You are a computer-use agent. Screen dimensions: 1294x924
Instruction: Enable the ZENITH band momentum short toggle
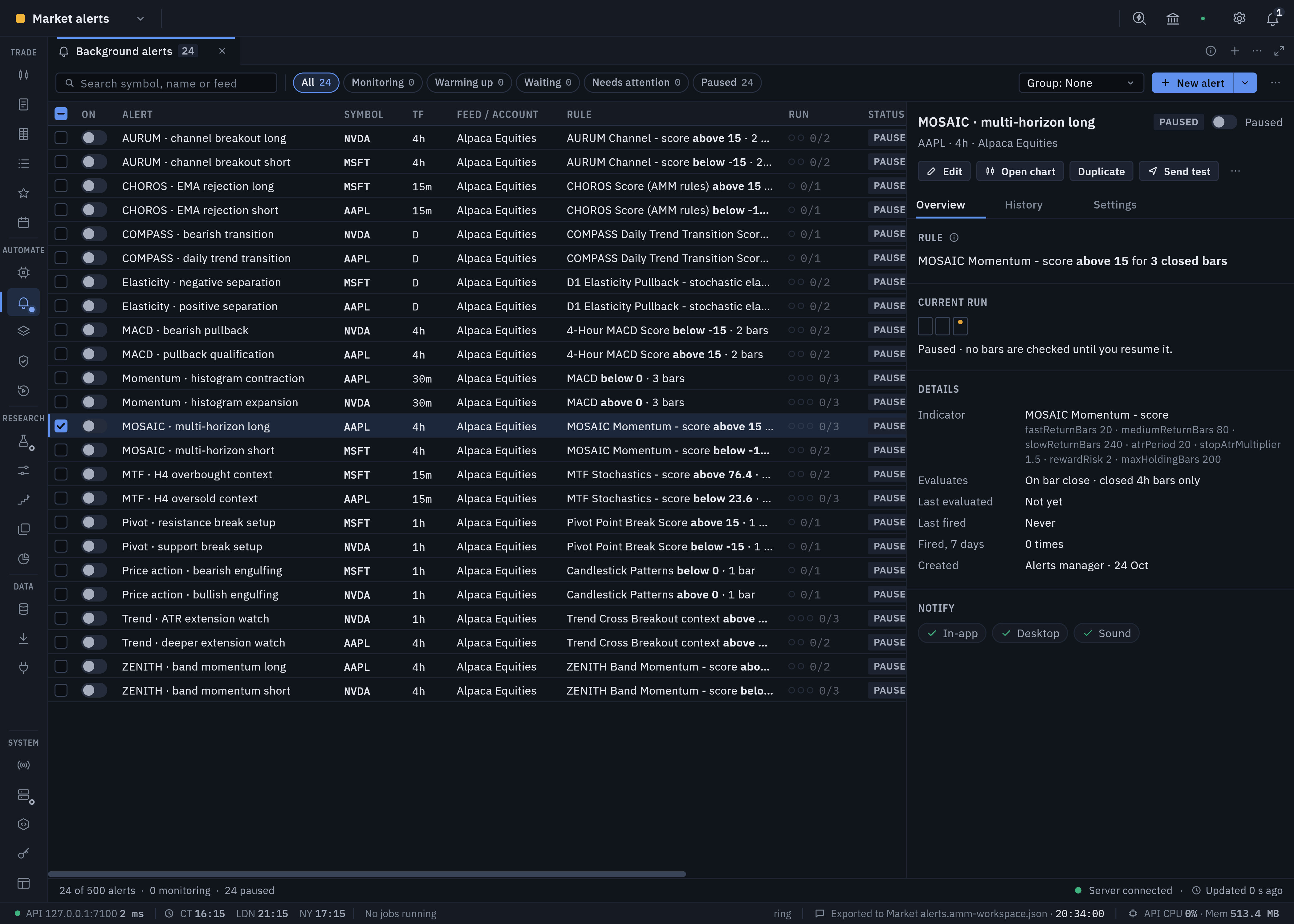[94, 690]
